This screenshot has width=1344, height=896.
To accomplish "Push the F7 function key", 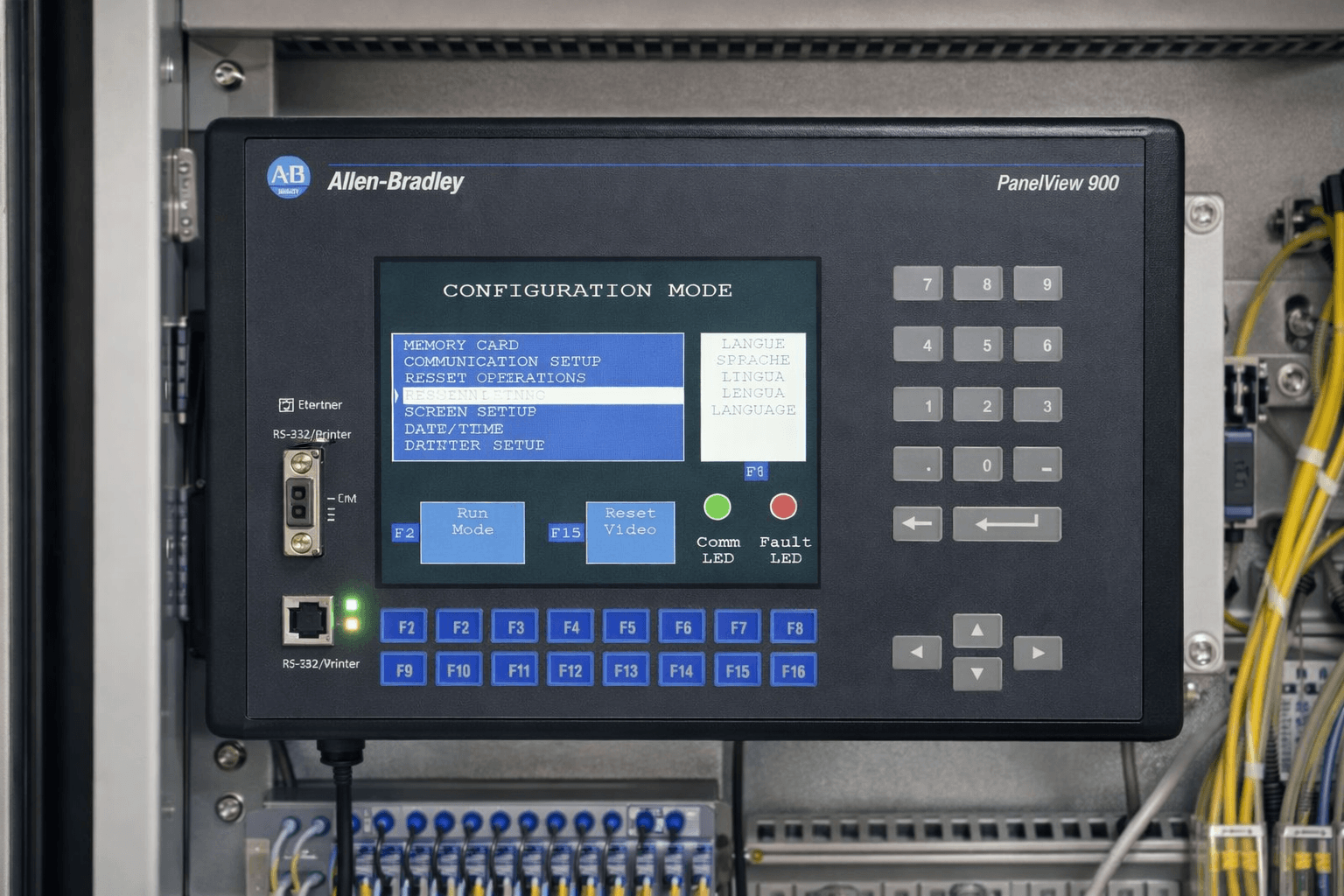I will pos(738,627).
